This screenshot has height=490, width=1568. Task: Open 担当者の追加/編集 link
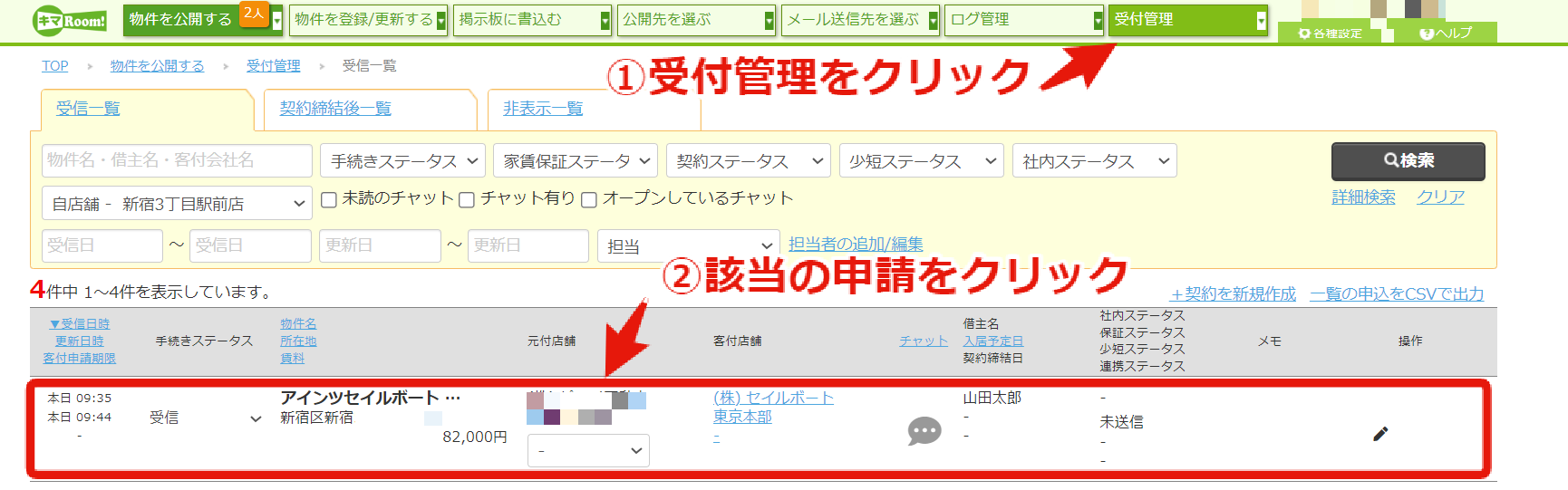[x=856, y=245]
